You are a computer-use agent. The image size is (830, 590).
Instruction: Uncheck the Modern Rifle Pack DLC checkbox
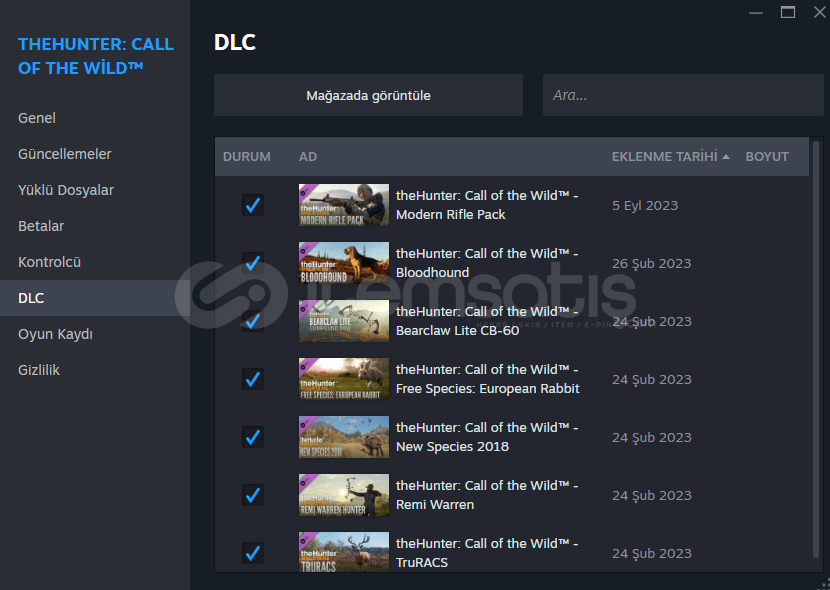[x=252, y=205]
